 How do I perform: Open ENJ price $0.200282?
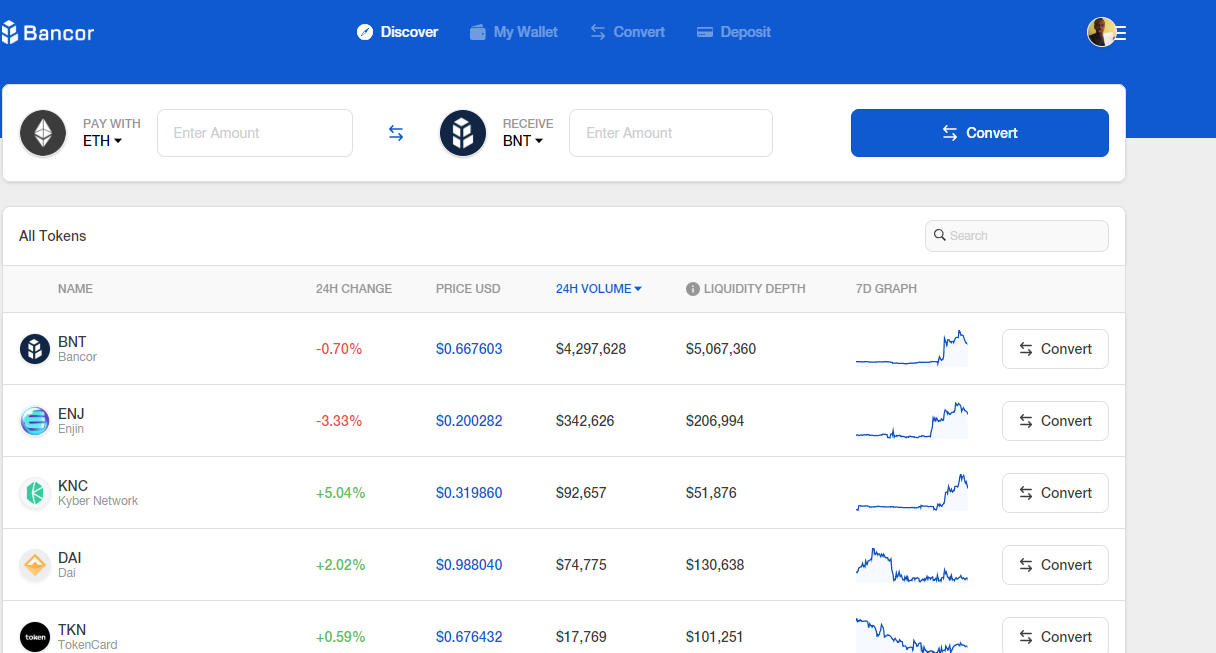coord(469,421)
